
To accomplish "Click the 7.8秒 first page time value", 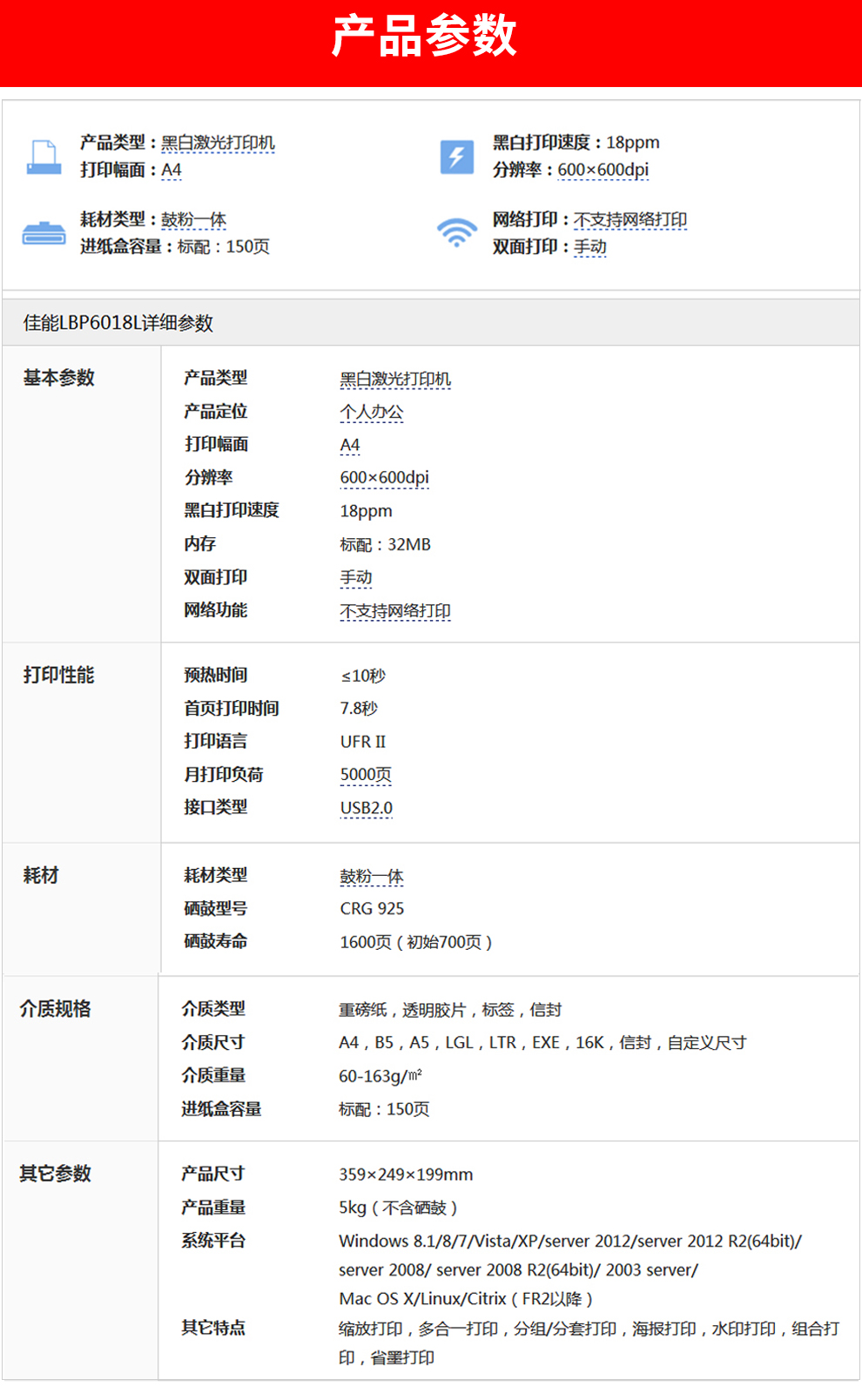I will (x=359, y=709).
